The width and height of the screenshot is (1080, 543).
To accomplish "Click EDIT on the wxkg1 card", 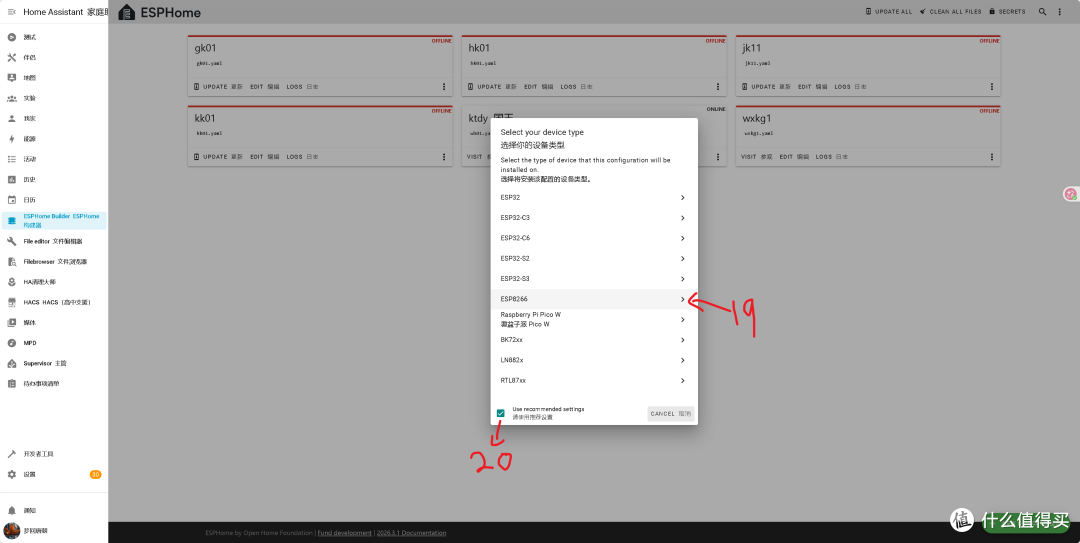I will (x=794, y=157).
